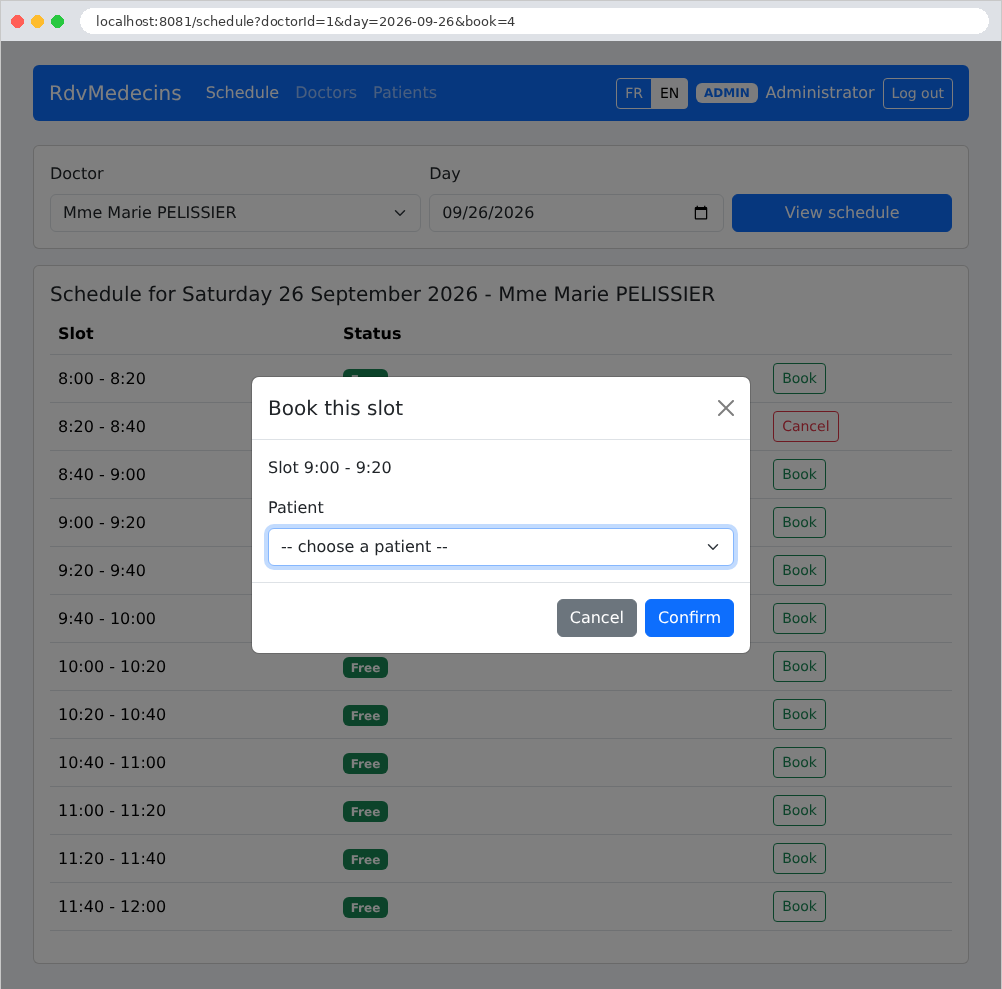Book the 10:40 - 11:00 slot

tap(799, 762)
